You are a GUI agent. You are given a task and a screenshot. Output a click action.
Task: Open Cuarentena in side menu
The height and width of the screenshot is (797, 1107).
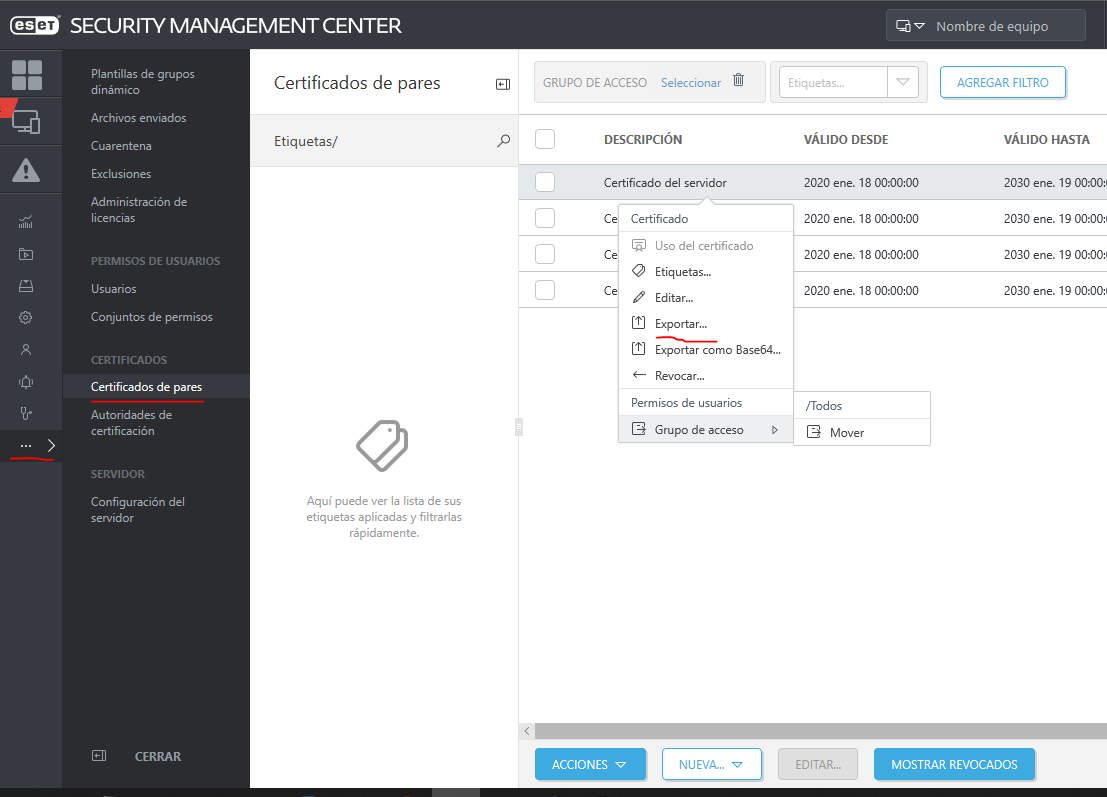[x=121, y=146]
